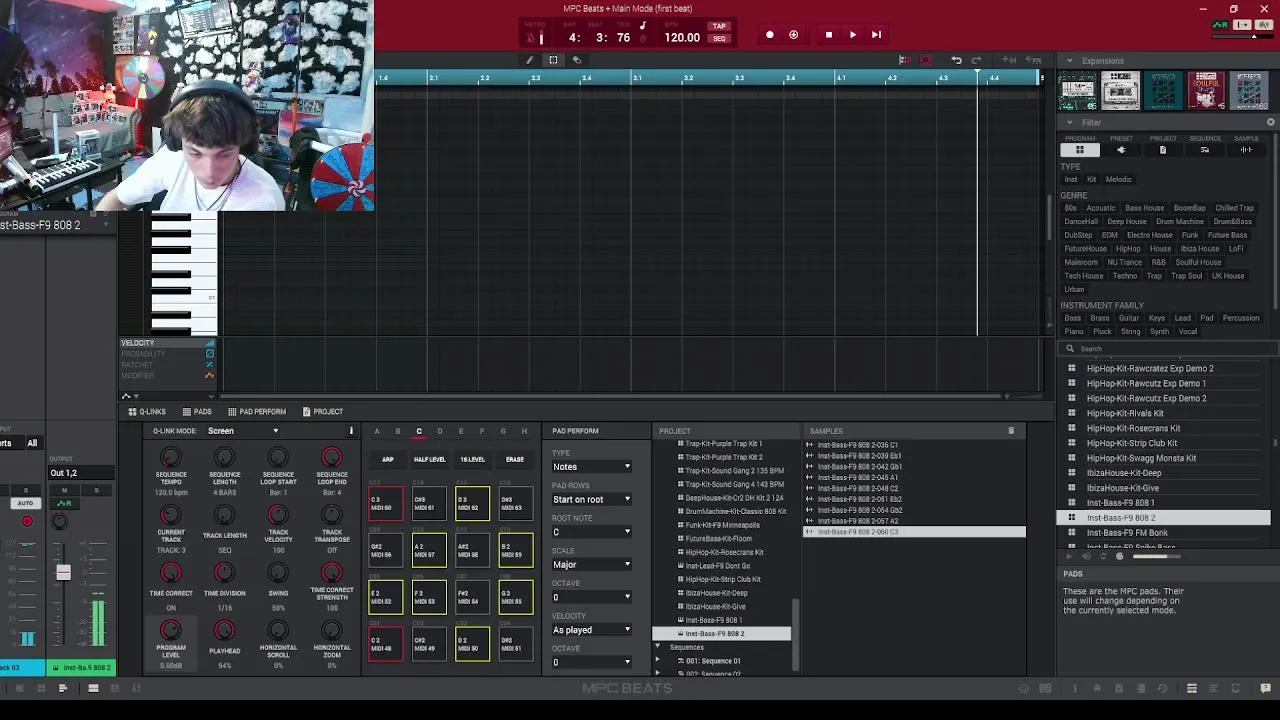Open the PADS tab
Screen dimensions: 1280x720
click(197, 412)
